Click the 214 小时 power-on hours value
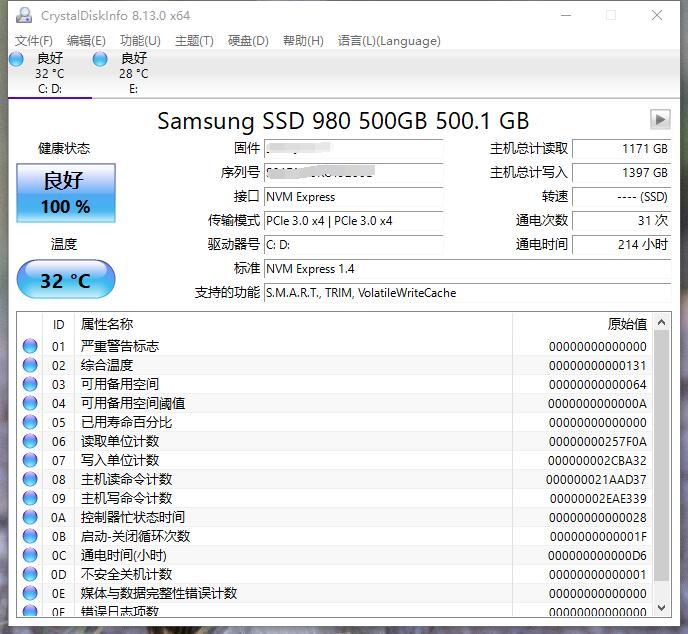 point(622,245)
